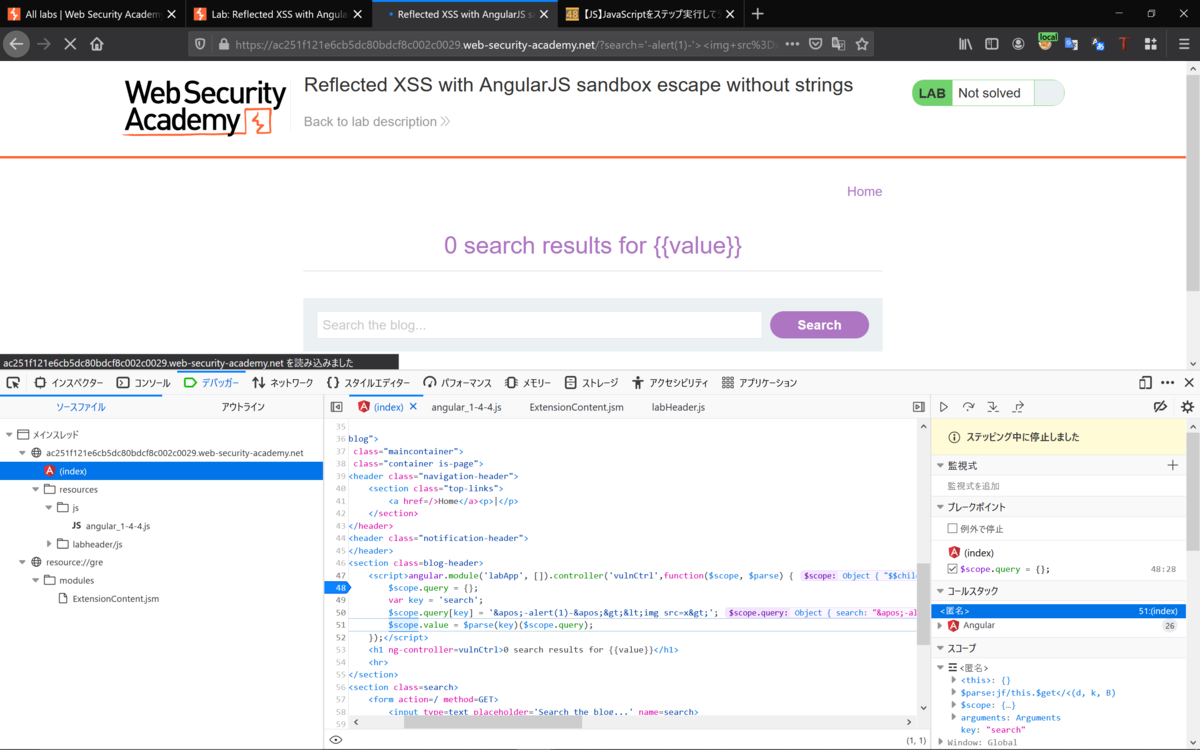Click the Google Translate extension icon
Image resolution: width=1200 pixels, height=750 pixels.
[1071, 44]
